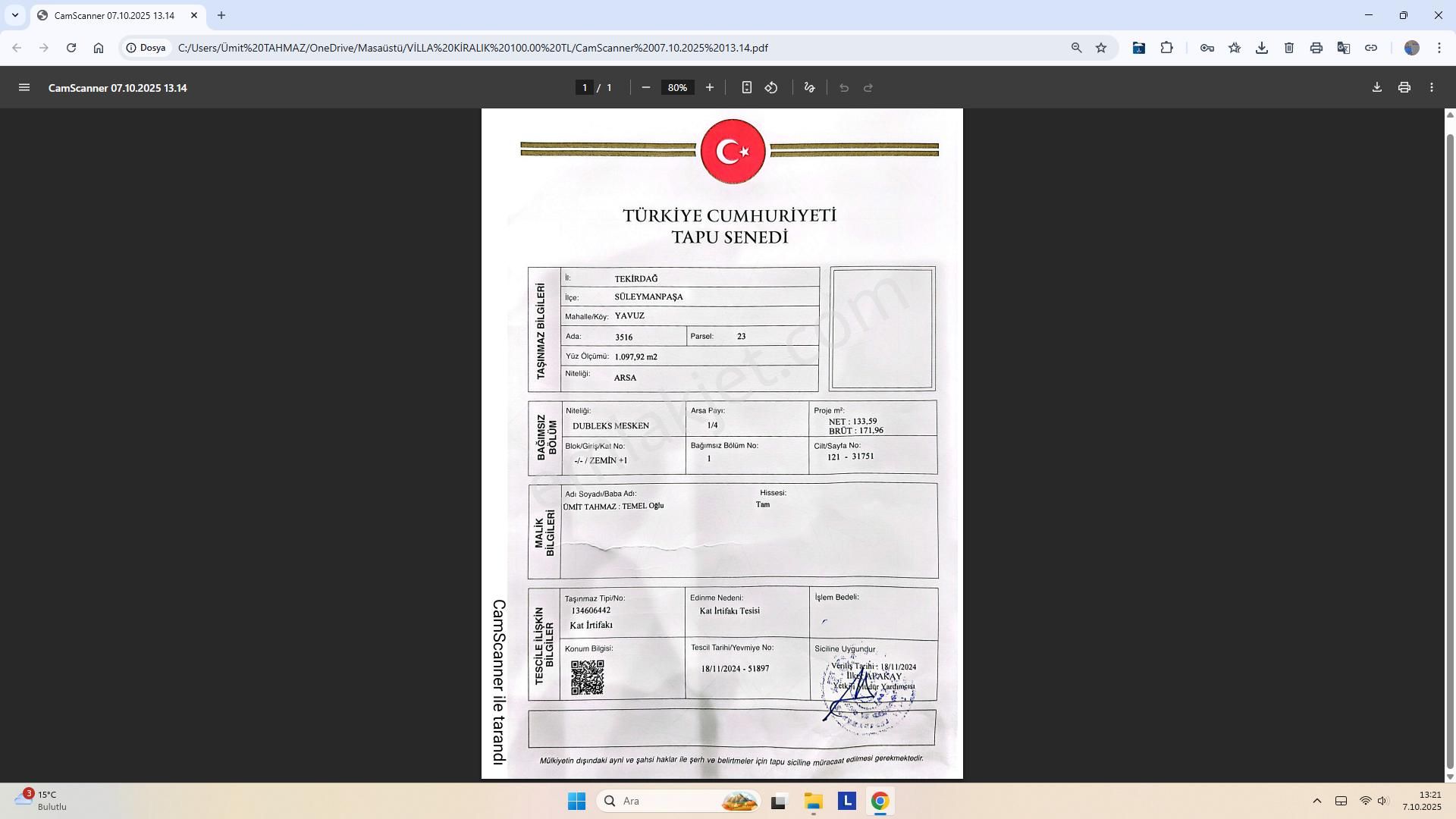The height and width of the screenshot is (819, 1456).
Task: Expand hidden icons in the system tray
Action: click(1317, 801)
